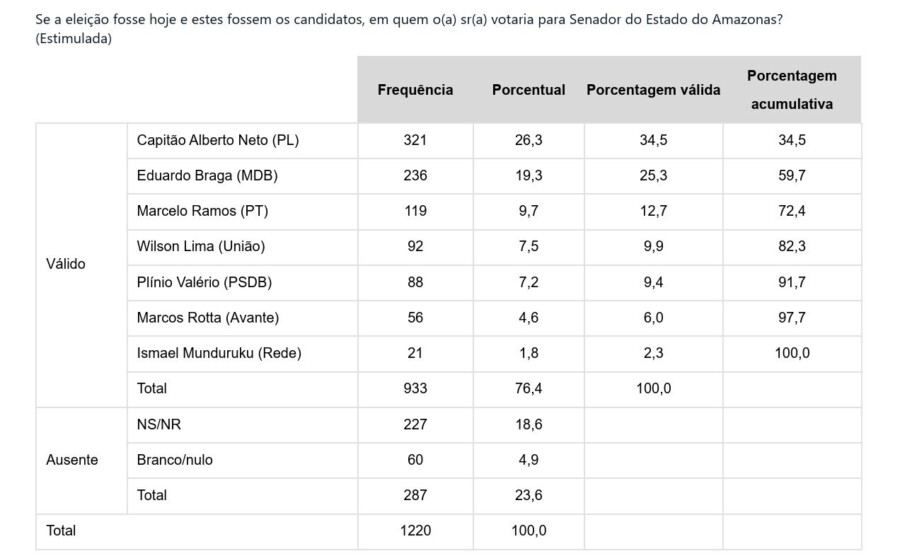Screen dimensions: 900x556
Task: Click the Frequência column header
Action: pyautogui.click(x=415, y=90)
